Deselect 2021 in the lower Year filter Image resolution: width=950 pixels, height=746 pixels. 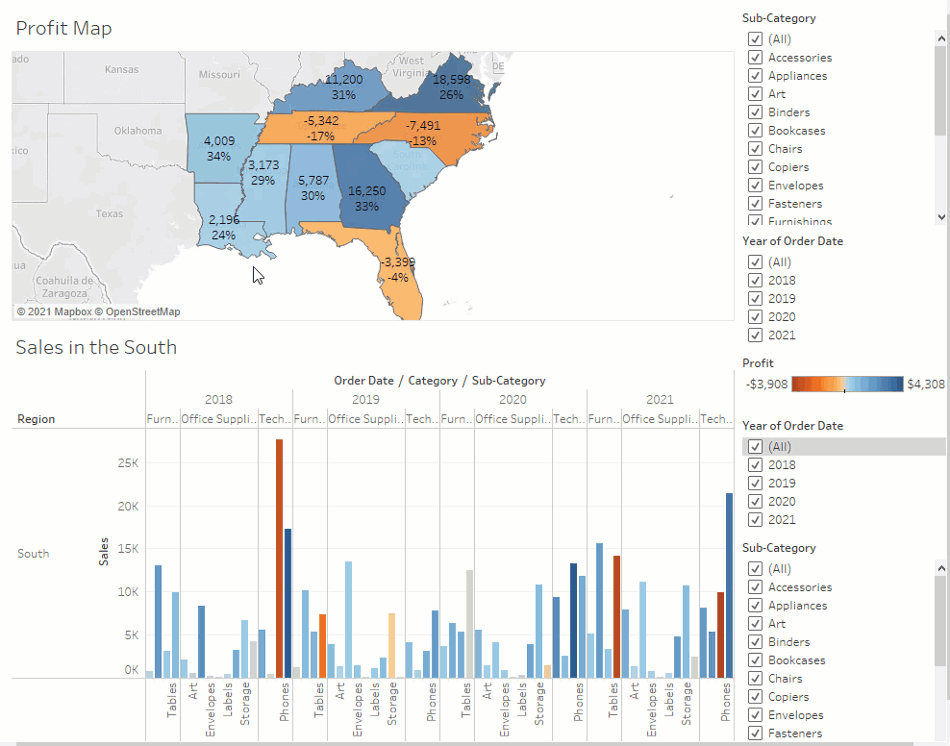pyautogui.click(x=756, y=520)
